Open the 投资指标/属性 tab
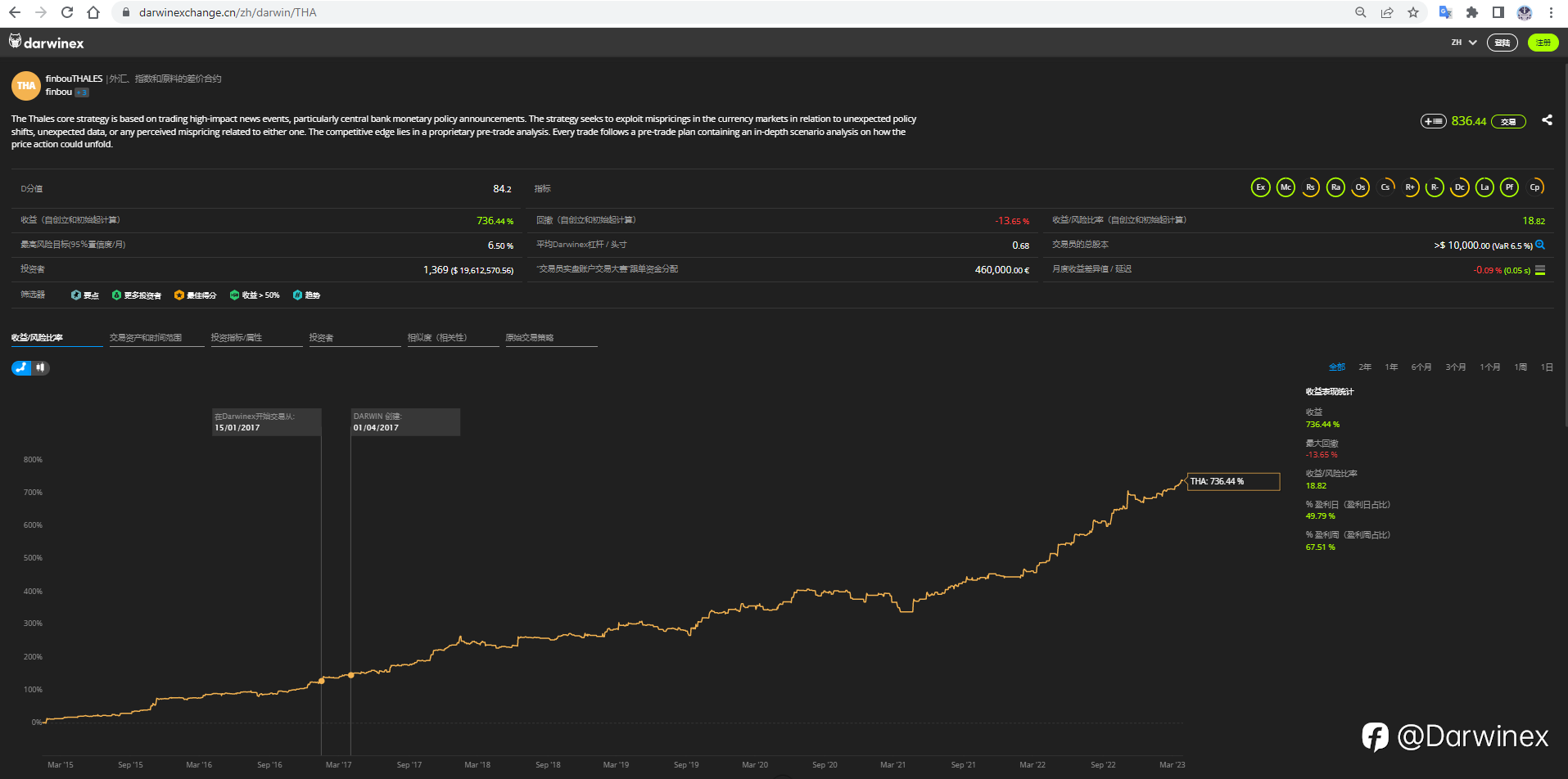The image size is (1568, 779). pos(256,338)
